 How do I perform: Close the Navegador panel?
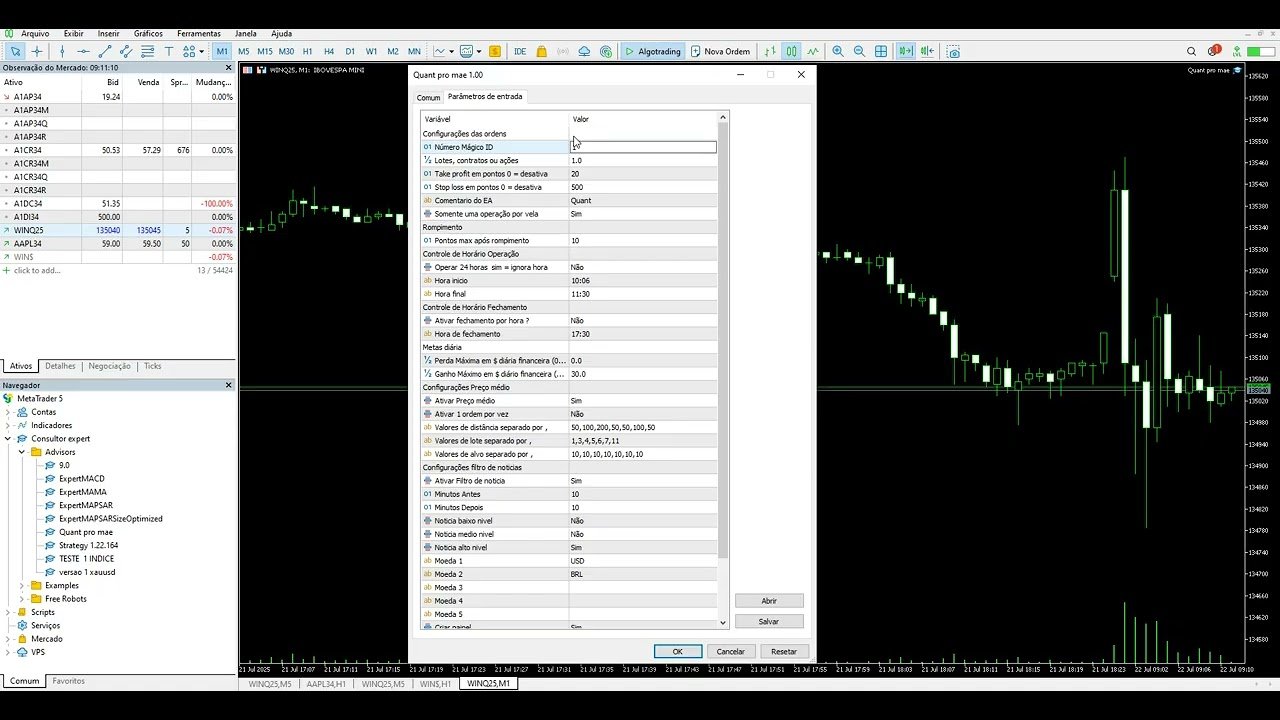click(x=228, y=385)
